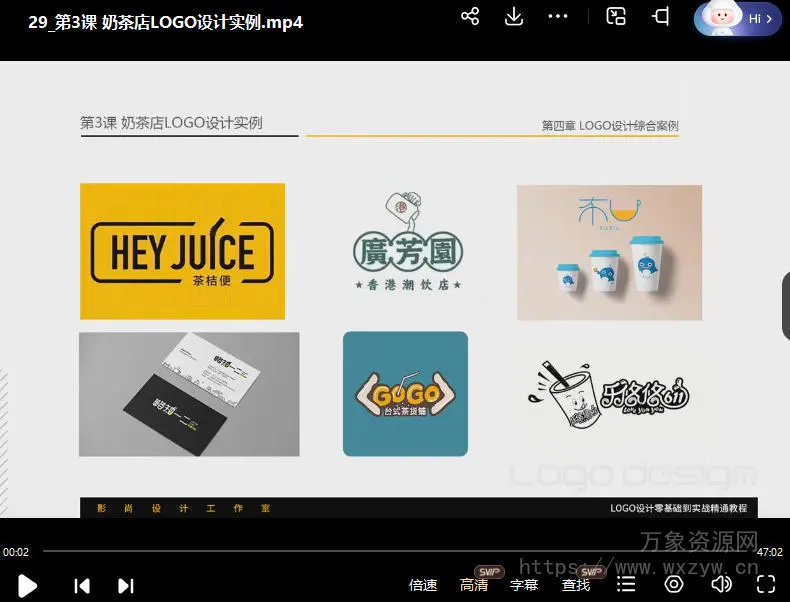Click the video progress bar
Screen dimensions: 790x602
[x=395, y=551]
